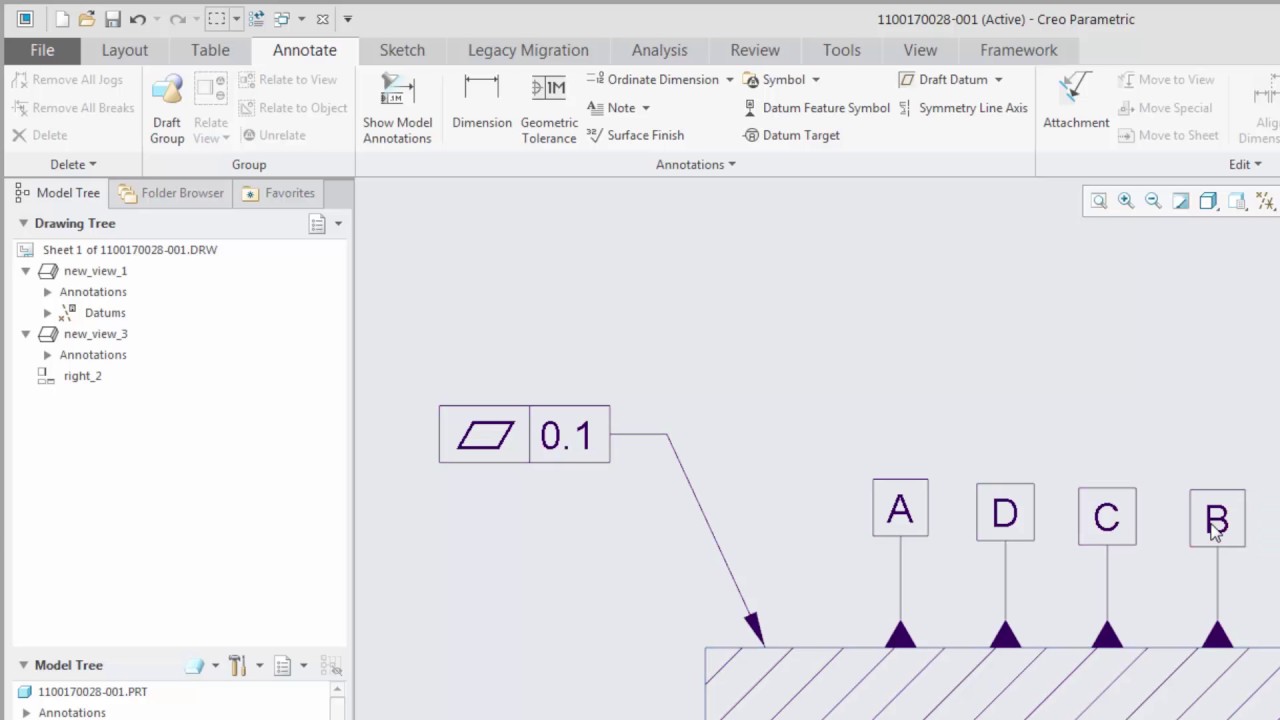
Task: Open an existing file via folder icon
Action: (87, 19)
